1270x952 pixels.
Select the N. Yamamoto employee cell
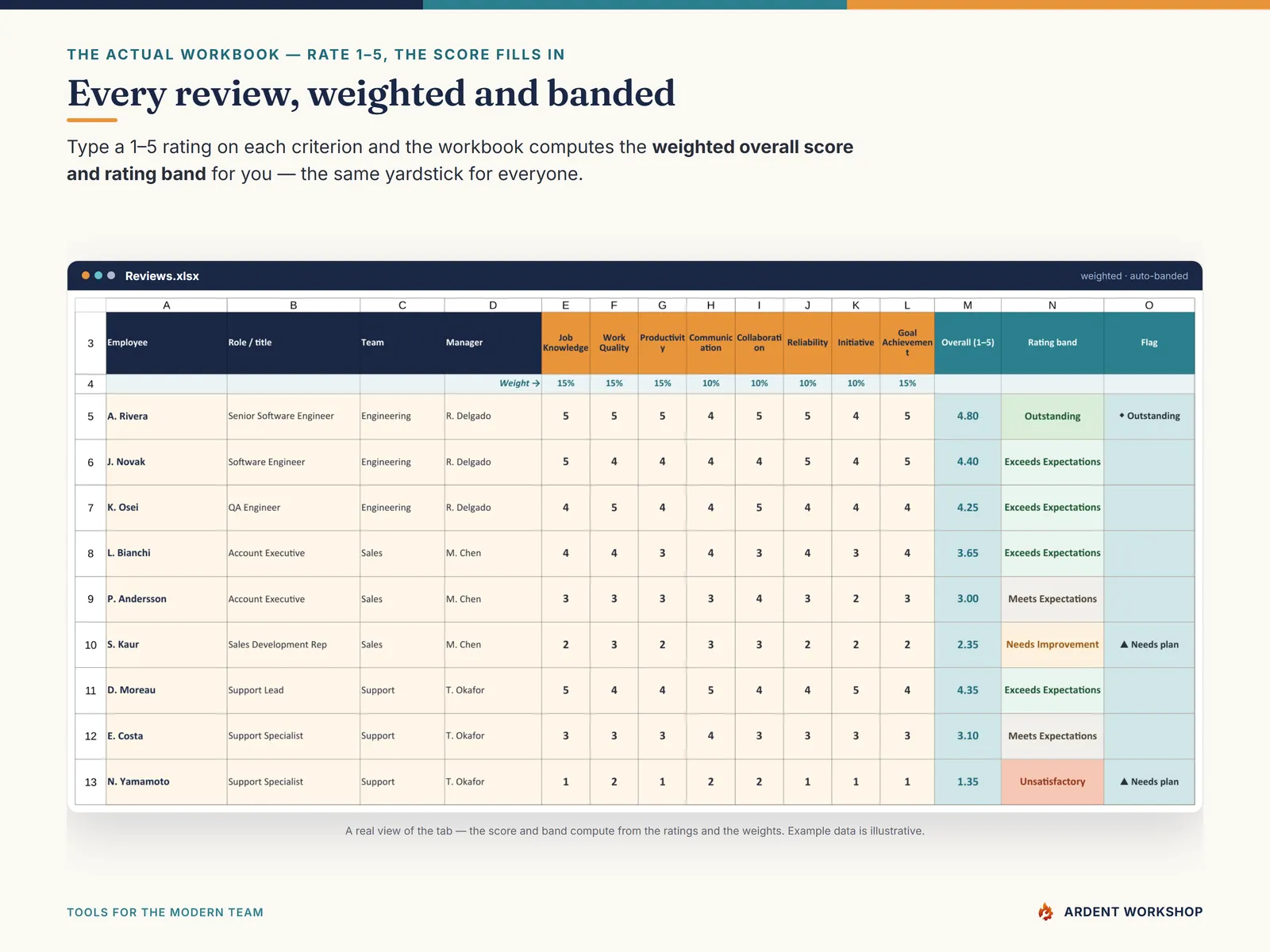(x=167, y=782)
